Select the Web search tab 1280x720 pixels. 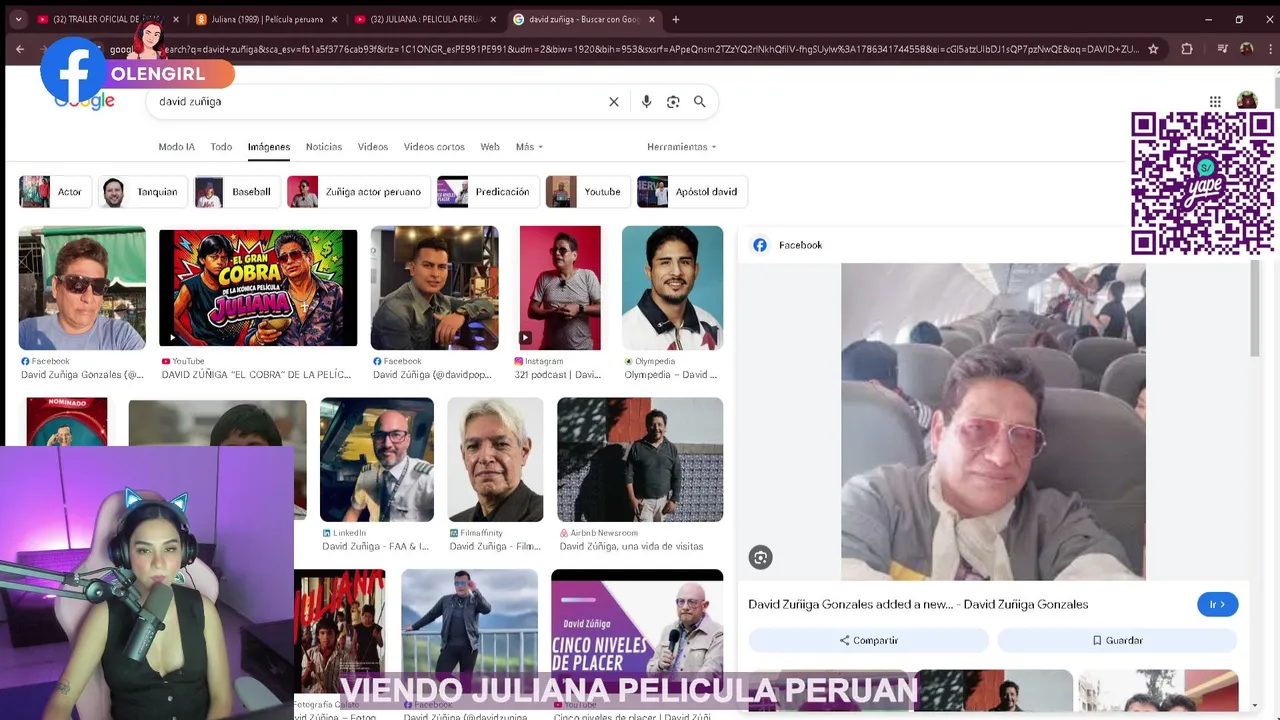[490, 147]
